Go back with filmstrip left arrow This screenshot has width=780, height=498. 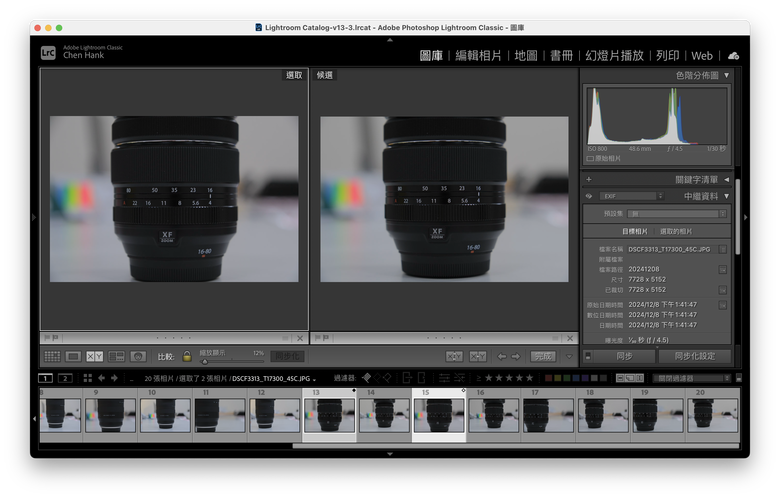[101, 378]
